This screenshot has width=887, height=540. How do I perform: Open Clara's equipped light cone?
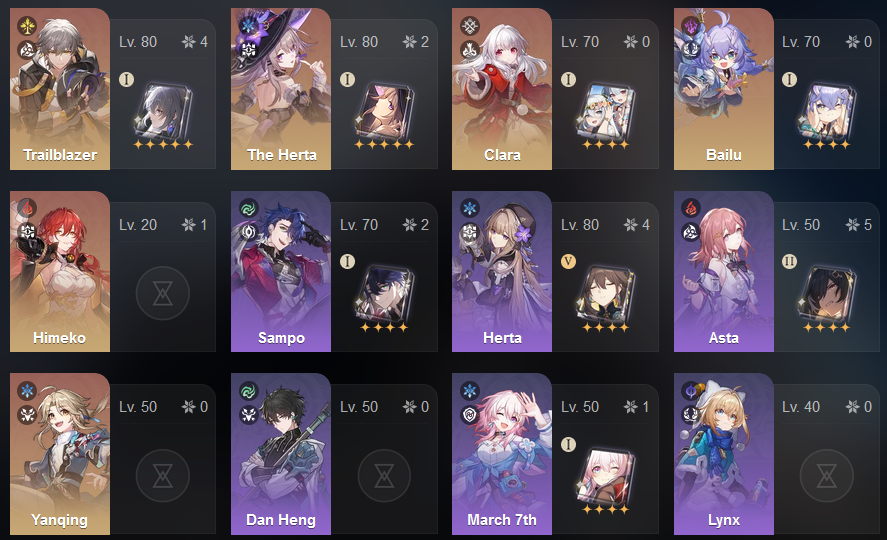tap(605, 112)
